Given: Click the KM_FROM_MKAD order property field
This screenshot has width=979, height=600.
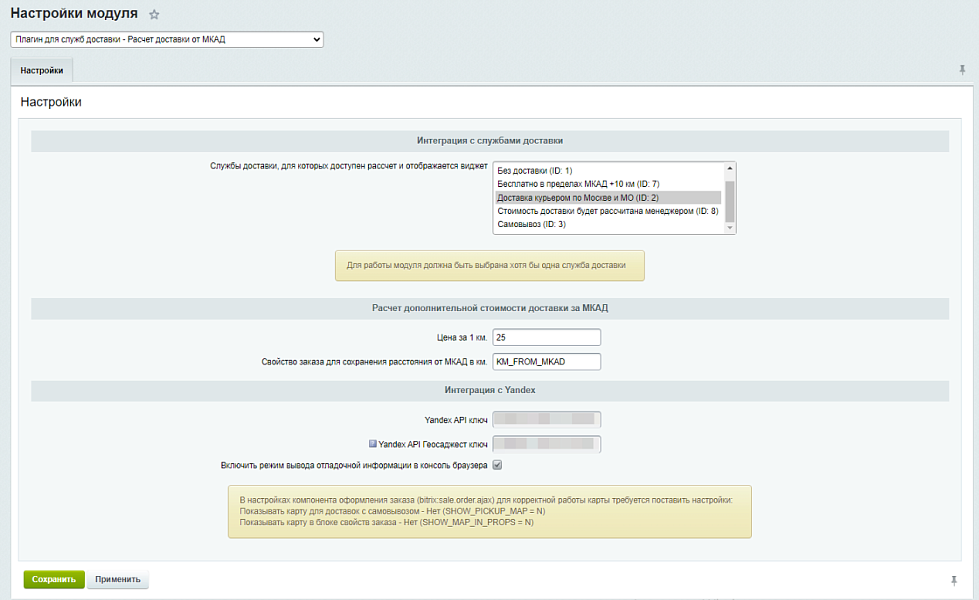Looking at the screenshot, I should click(x=546, y=361).
